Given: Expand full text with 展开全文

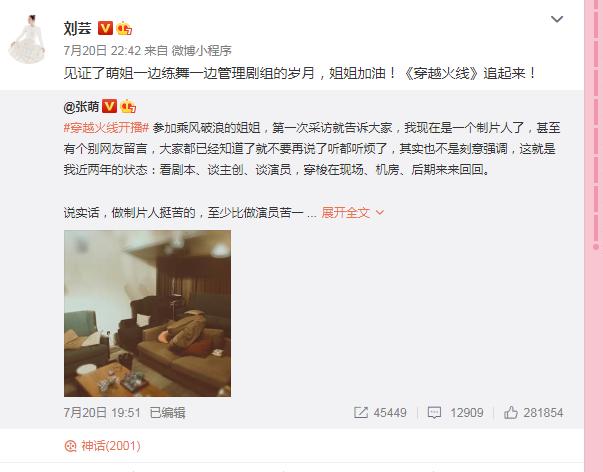Looking at the screenshot, I should pyautogui.click(x=345, y=212).
